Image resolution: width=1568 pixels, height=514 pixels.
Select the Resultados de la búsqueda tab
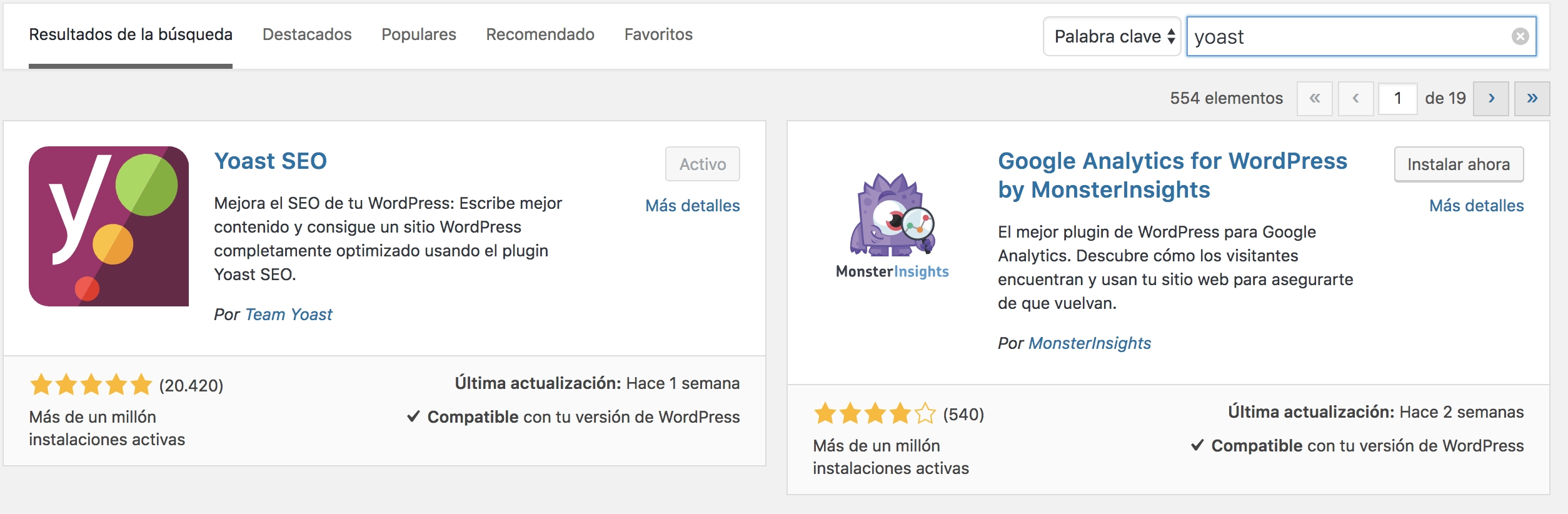coord(131,34)
